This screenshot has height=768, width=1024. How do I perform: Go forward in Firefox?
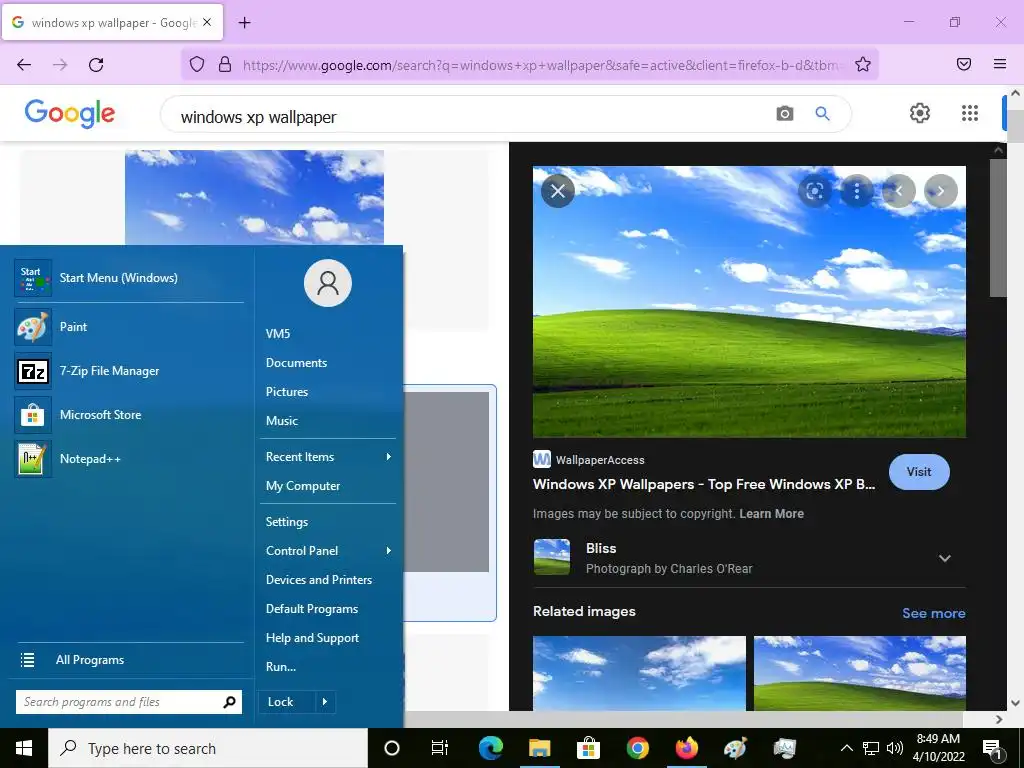pyautogui.click(x=60, y=64)
